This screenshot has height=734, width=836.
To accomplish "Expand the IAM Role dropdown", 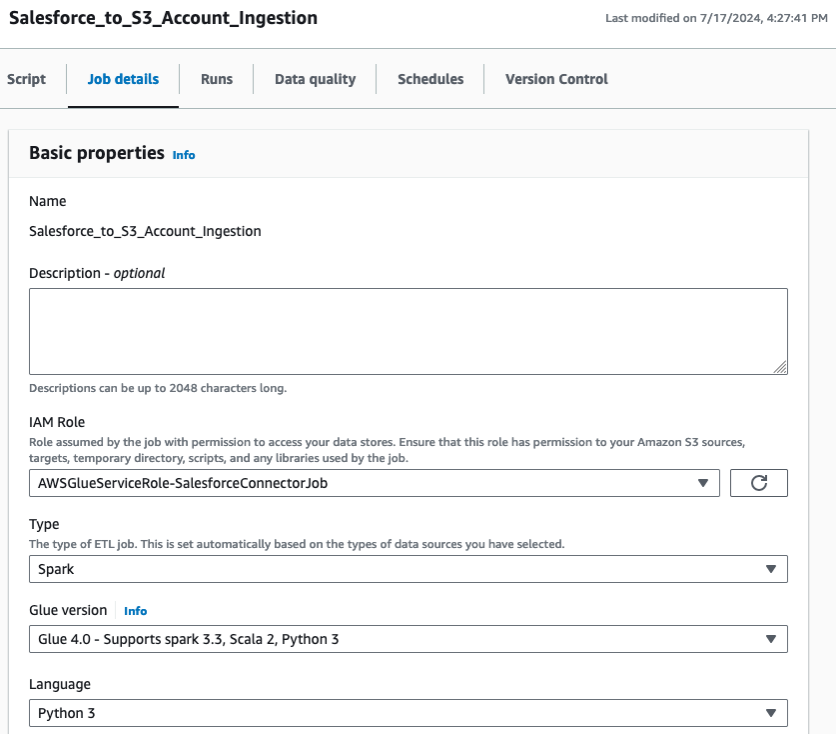I will (x=374, y=483).
